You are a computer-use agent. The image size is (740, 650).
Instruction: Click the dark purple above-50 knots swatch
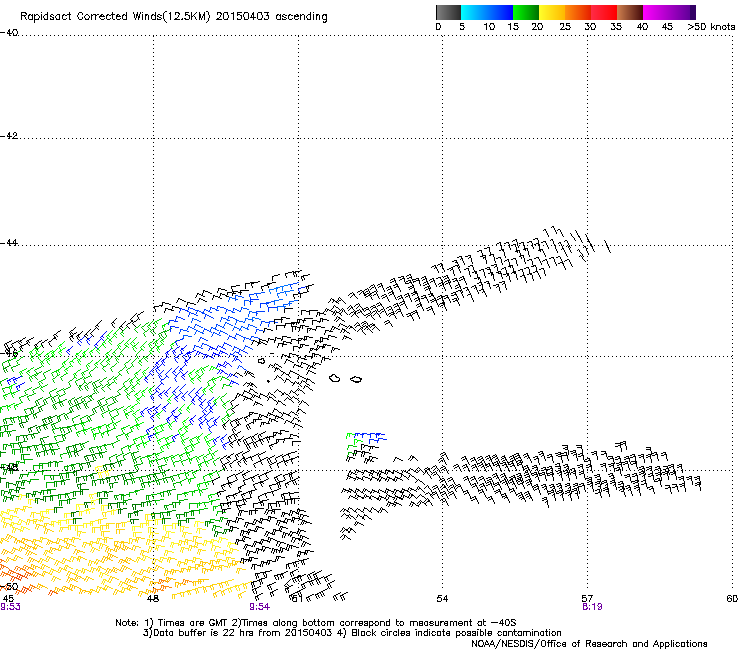click(693, 12)
